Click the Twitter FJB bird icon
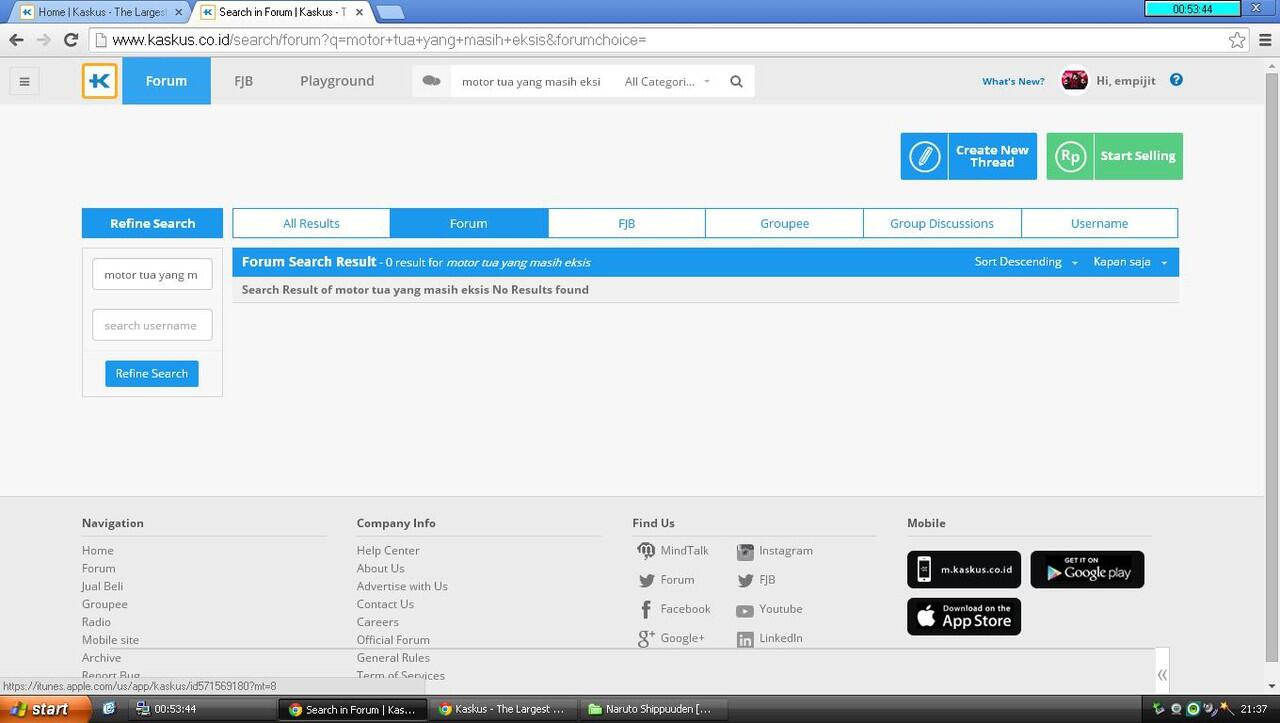1280x723 pixels. click(x=745, y=580)
